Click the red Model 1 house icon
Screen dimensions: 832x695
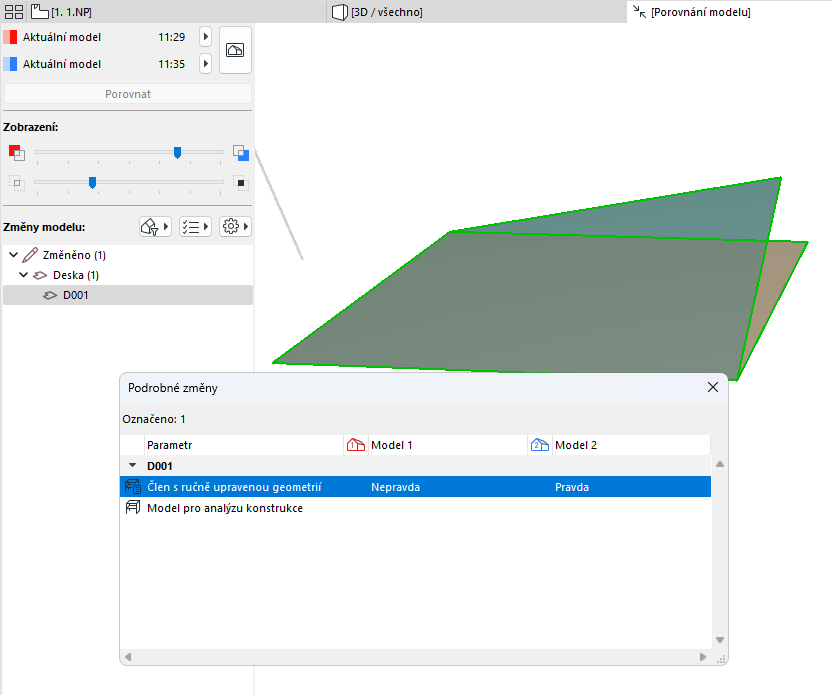point(356,445)
